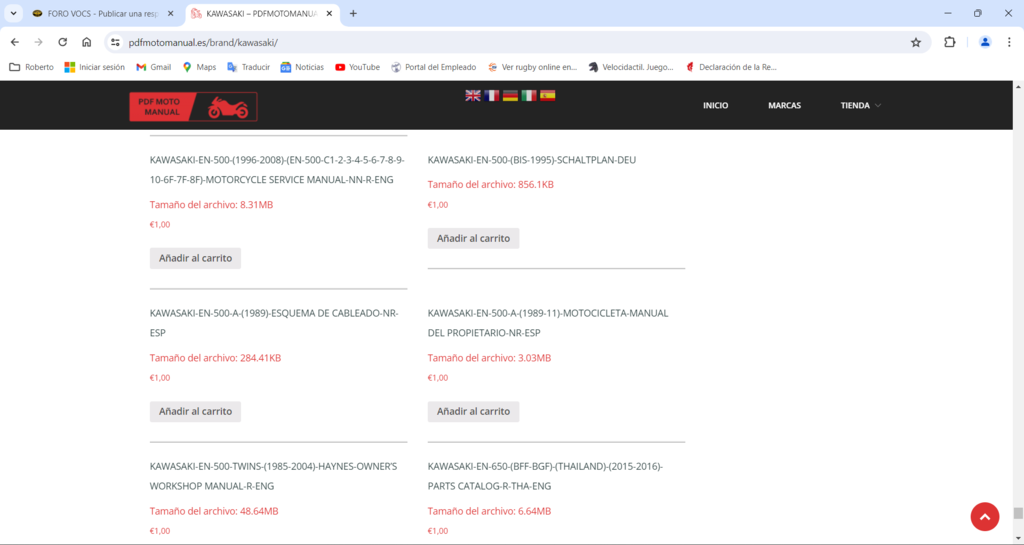Image resolution: width=1024 pixels, height=545 pixels.
Task: Open the YouTube bookmark
Action: point(357,67)
